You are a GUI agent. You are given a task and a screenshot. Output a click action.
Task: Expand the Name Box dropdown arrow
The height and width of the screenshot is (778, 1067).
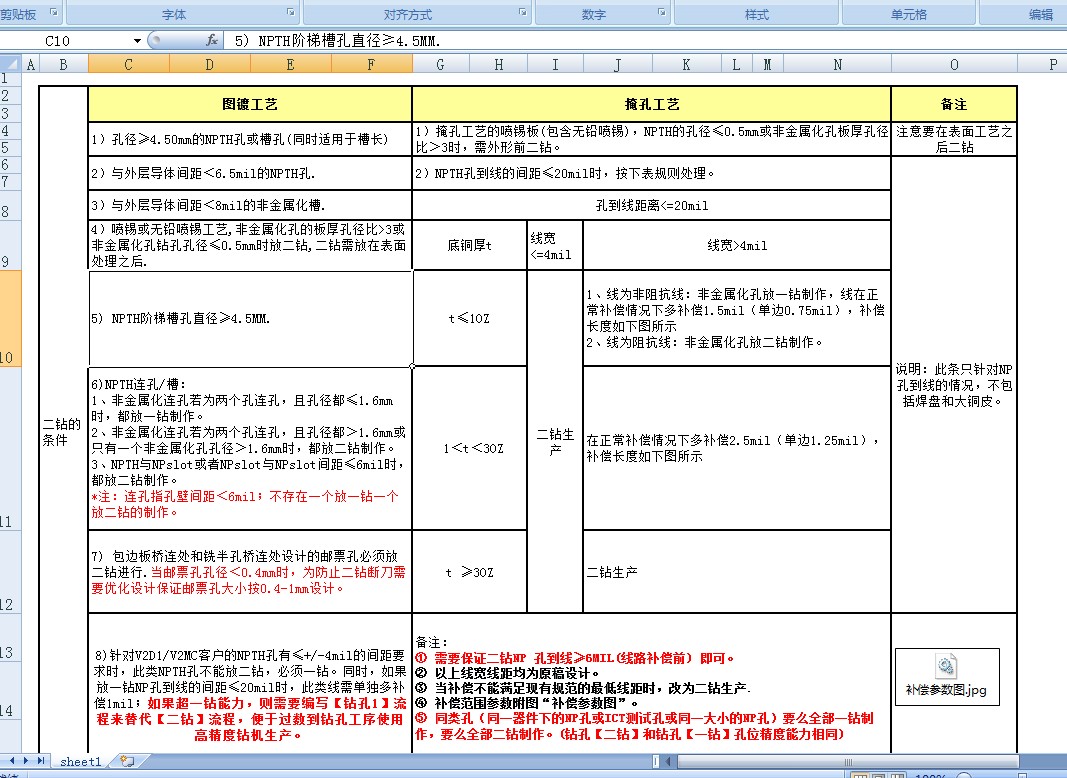point(137,41)
